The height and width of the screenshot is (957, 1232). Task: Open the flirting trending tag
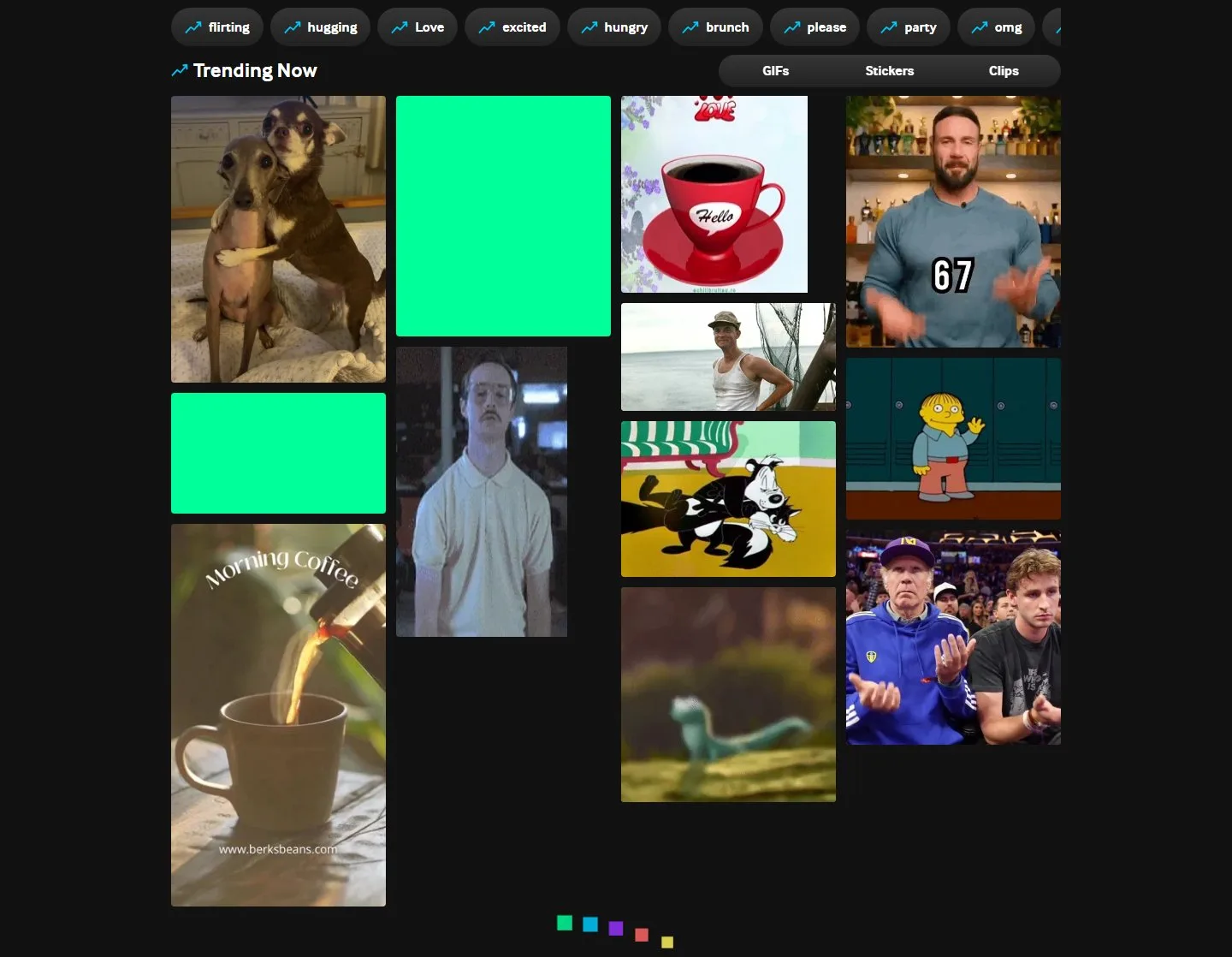(x=217, y=27)
